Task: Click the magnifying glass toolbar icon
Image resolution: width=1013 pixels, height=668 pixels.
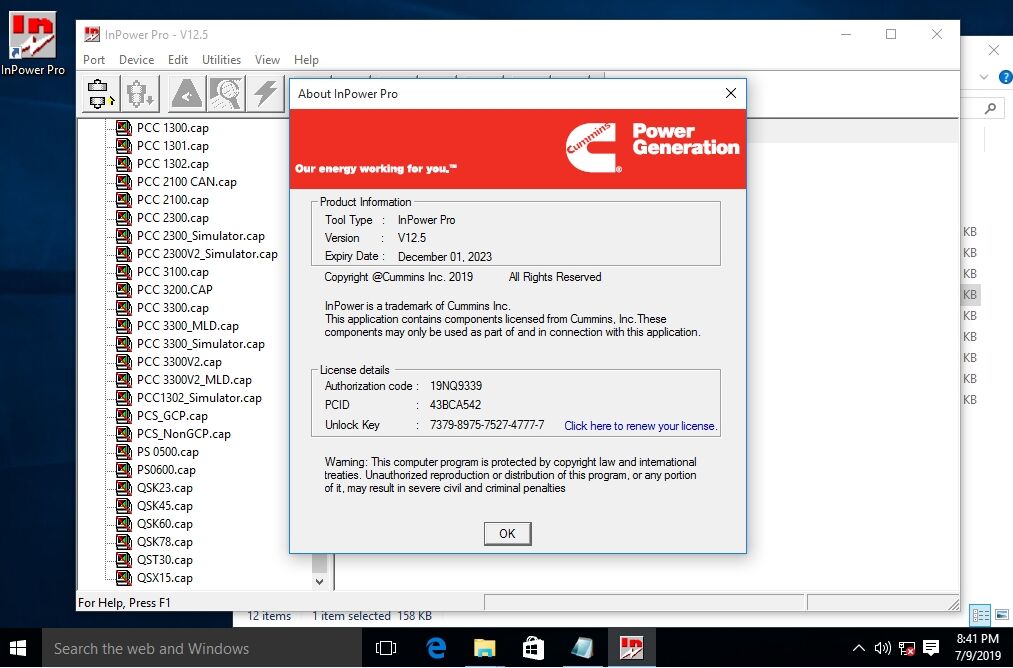Action: pyautogui.click(x=225, y=94)
